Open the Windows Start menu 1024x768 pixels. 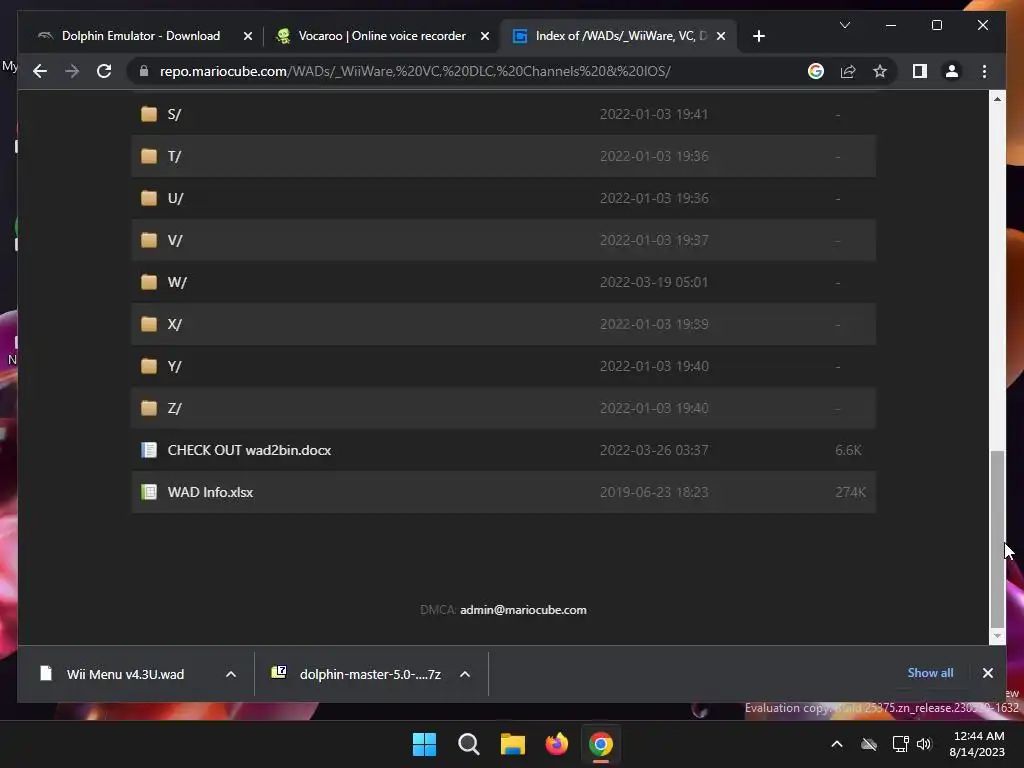(x=424, y=744)
